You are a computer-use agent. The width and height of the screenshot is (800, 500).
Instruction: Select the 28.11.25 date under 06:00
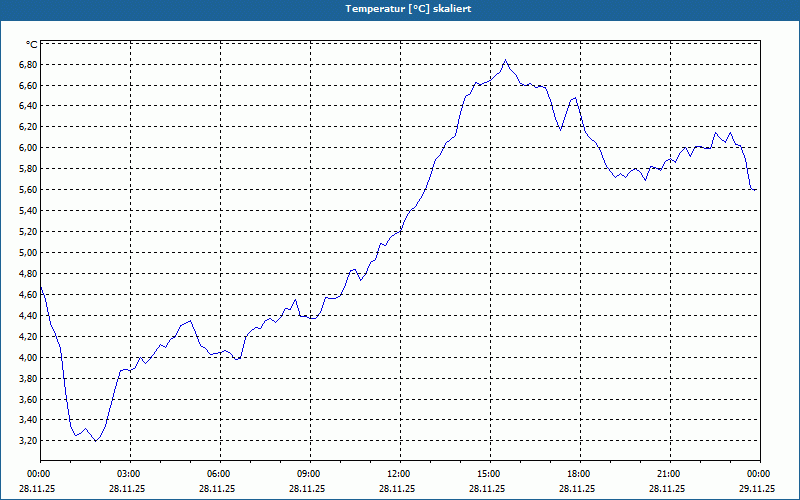pos(217,488)
